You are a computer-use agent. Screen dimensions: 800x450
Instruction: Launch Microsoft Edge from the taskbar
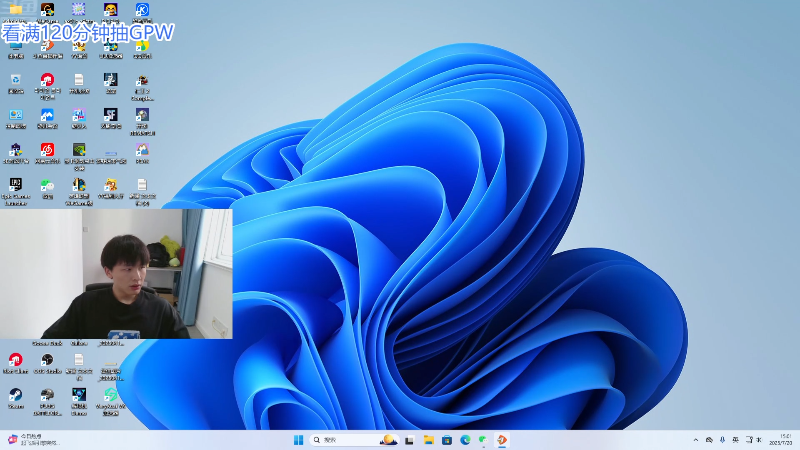tap(465, 440)
